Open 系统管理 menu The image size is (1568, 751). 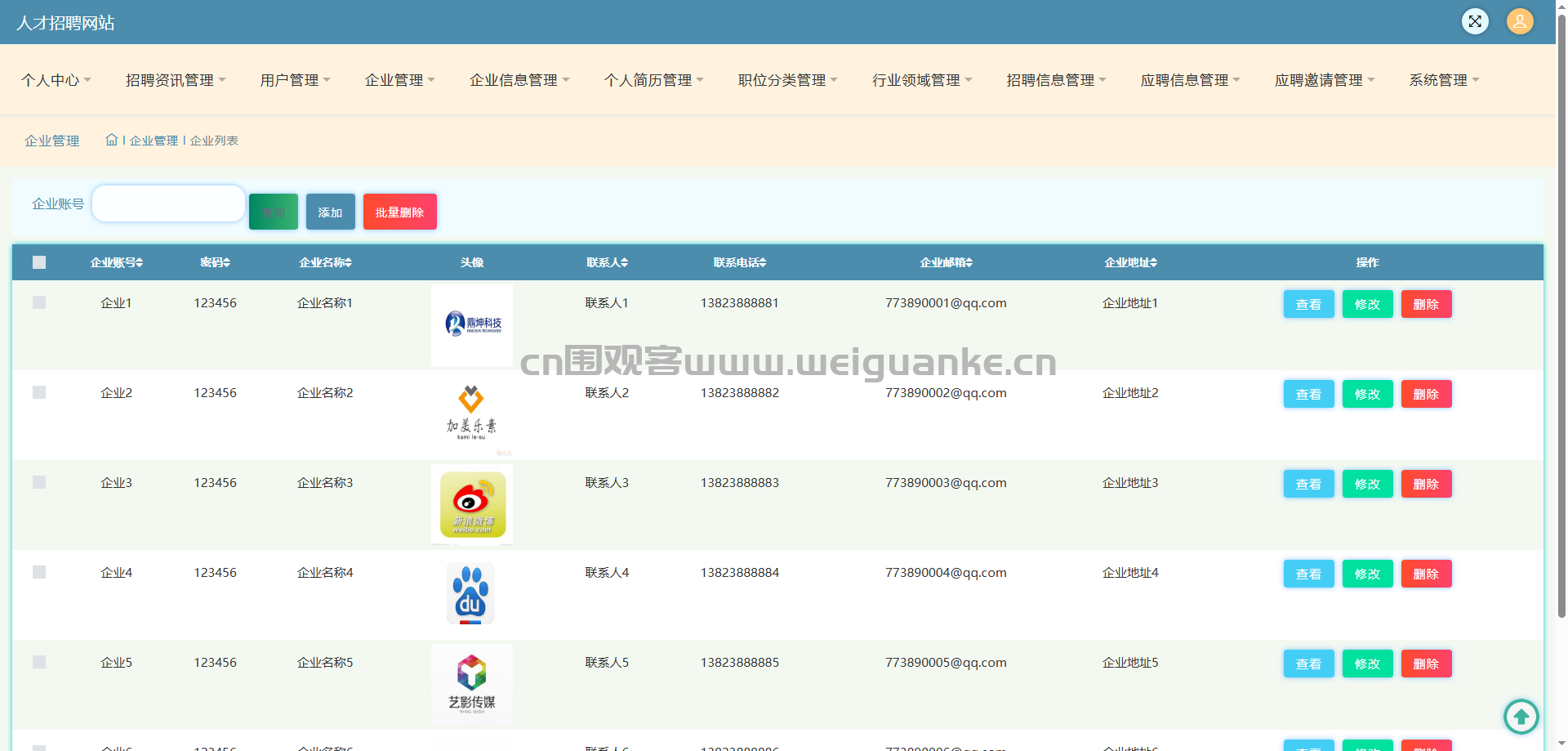(x=1444, y=80)
